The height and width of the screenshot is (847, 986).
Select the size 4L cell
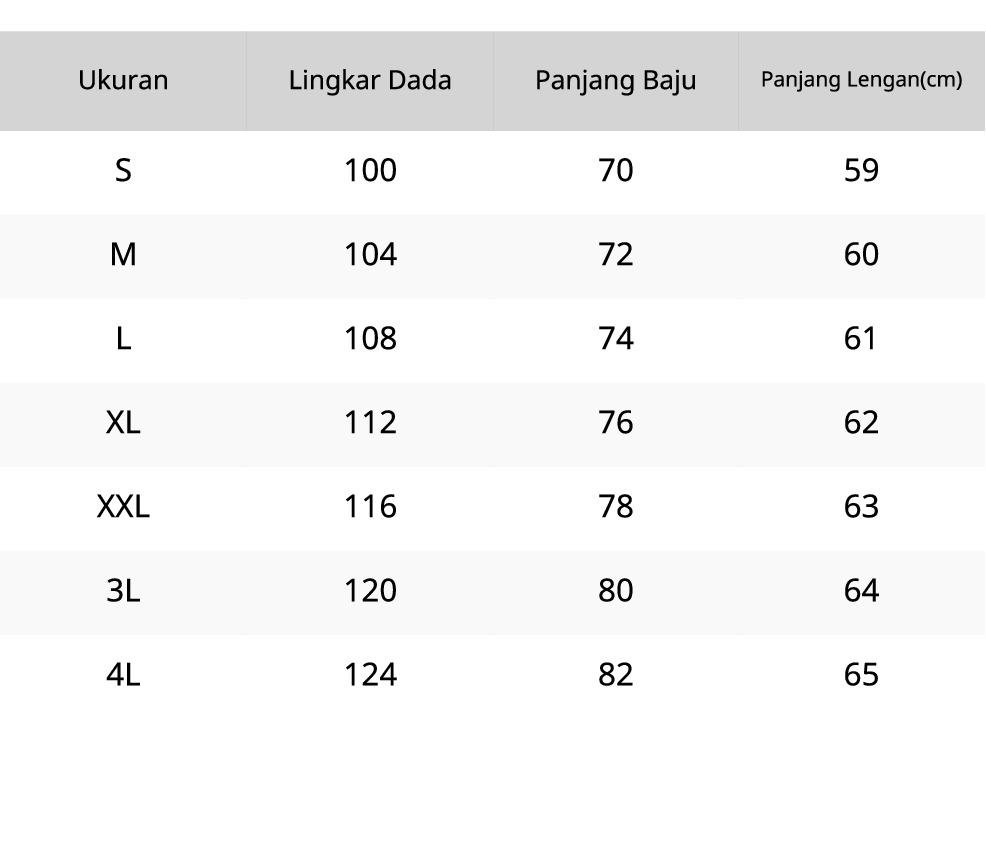[123, 675]
